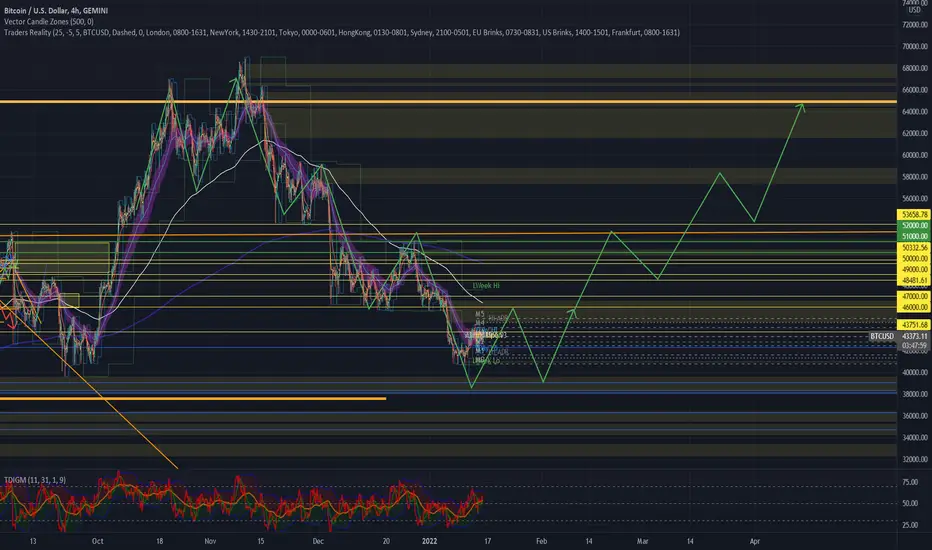Viewport: 932px width, 550px height.
Task: Click the 18 date label on time axis
Action: (159, 541)
